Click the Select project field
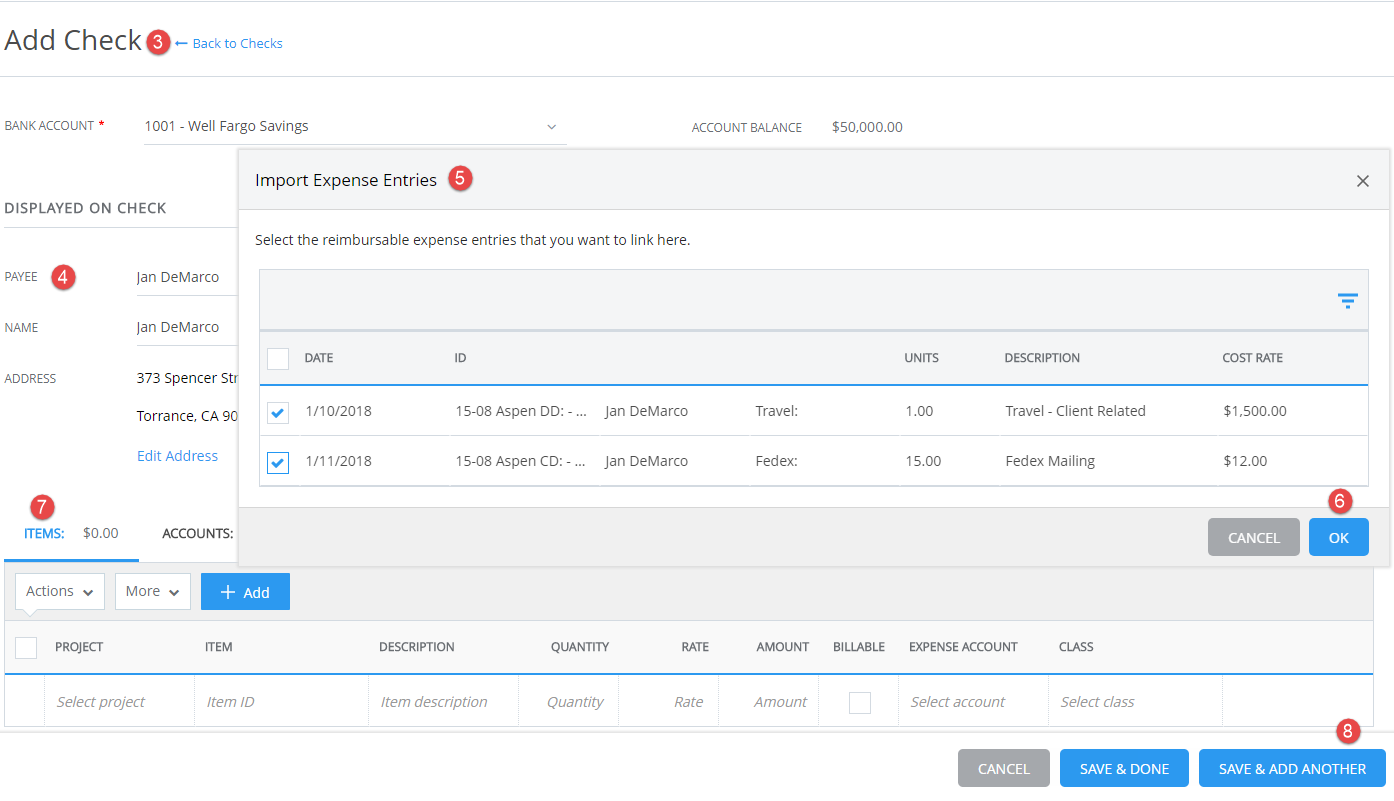1394x801 pixels. tap(119, 702)
